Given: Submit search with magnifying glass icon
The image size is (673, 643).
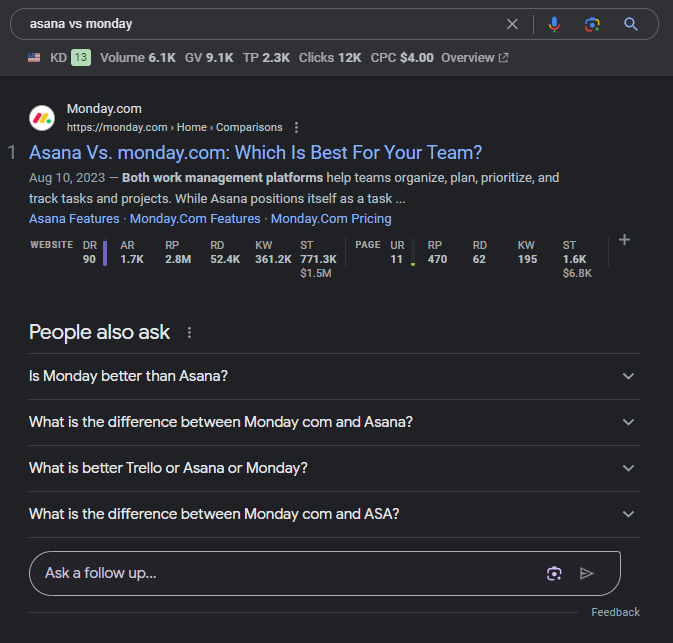Looking at the screenshot, I should 631,24.
